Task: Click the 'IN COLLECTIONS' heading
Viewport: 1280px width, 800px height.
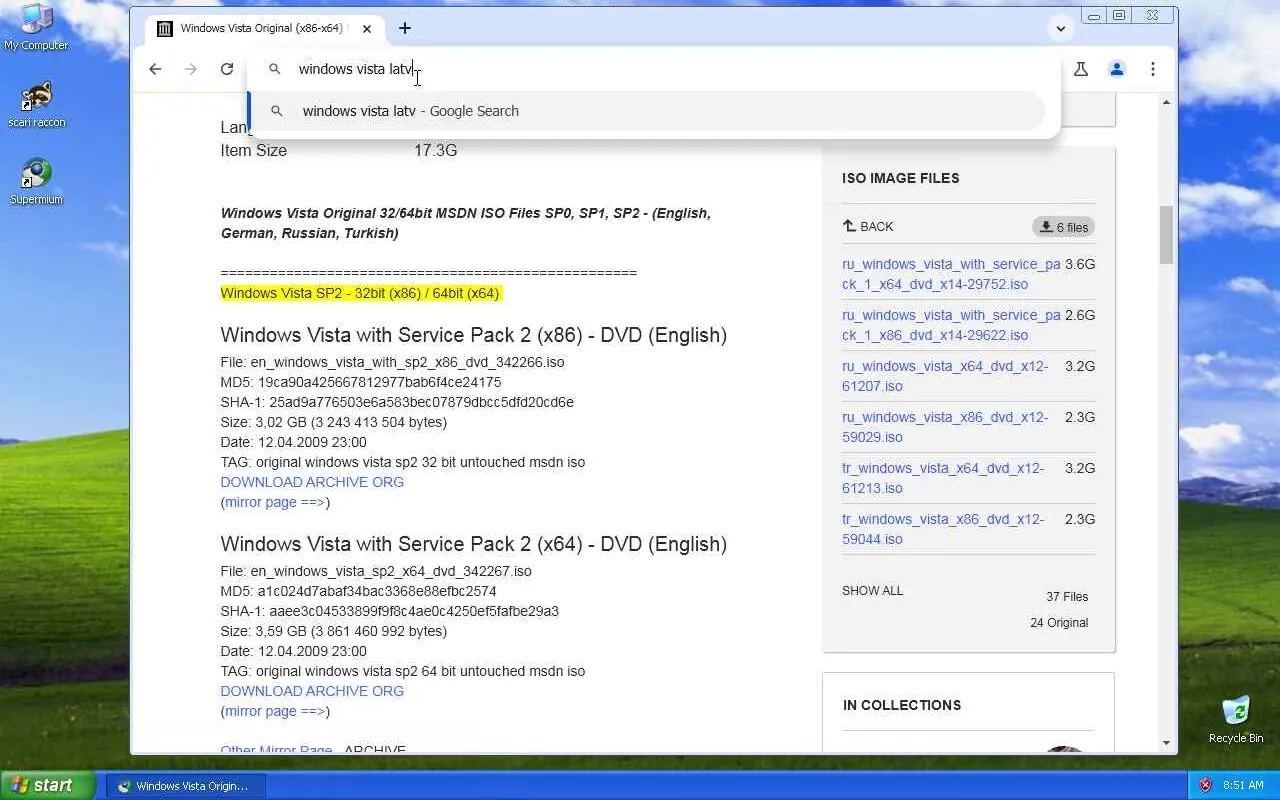Action: pos(902,705)
